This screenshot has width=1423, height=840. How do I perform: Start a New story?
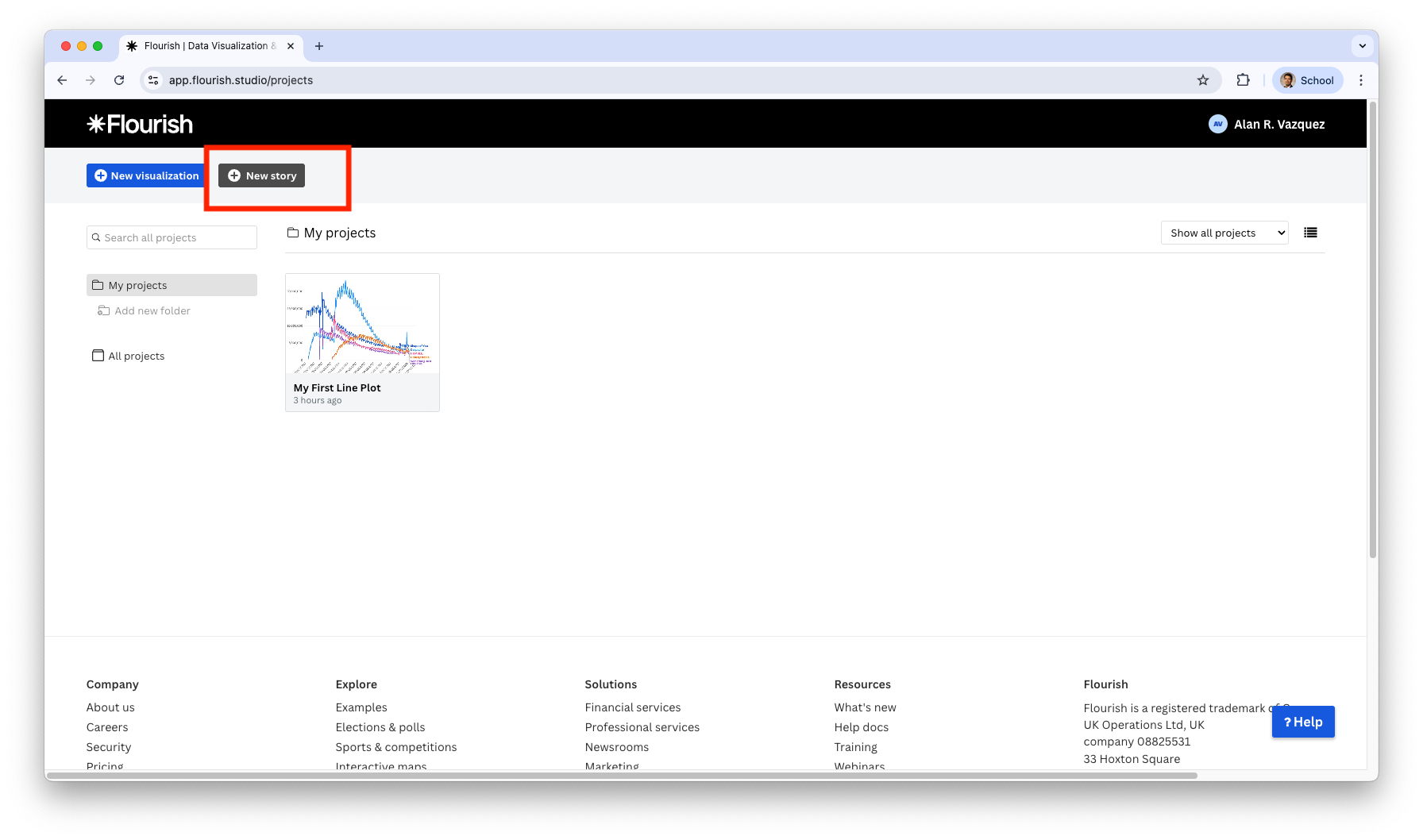[261, 175]
